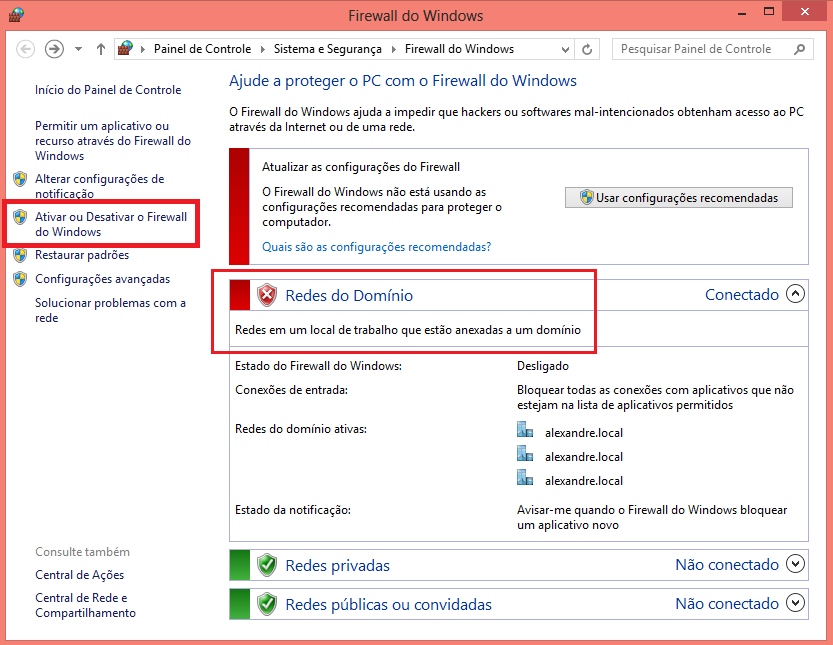Open Central de Ações link
This screenshot has width=833, height=645.
coord(79,575)
